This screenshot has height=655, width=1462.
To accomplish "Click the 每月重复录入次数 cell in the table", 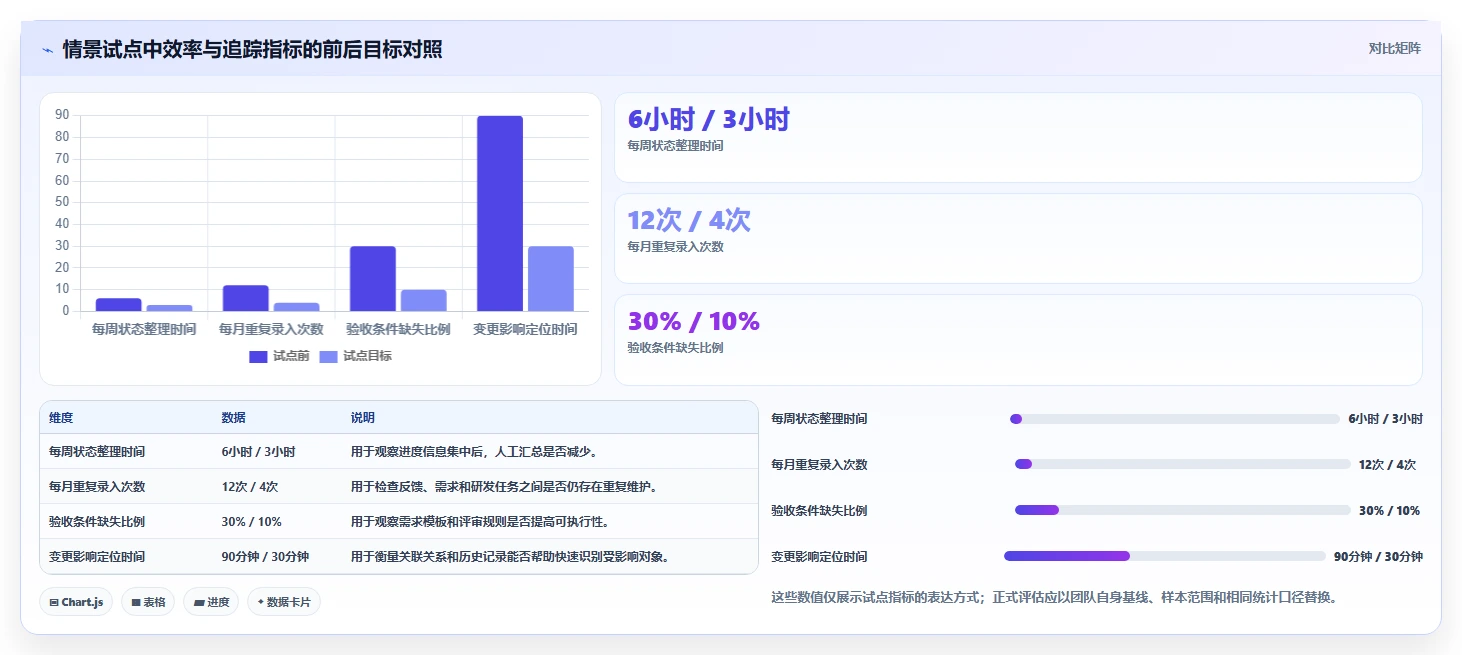I will 97,487.
